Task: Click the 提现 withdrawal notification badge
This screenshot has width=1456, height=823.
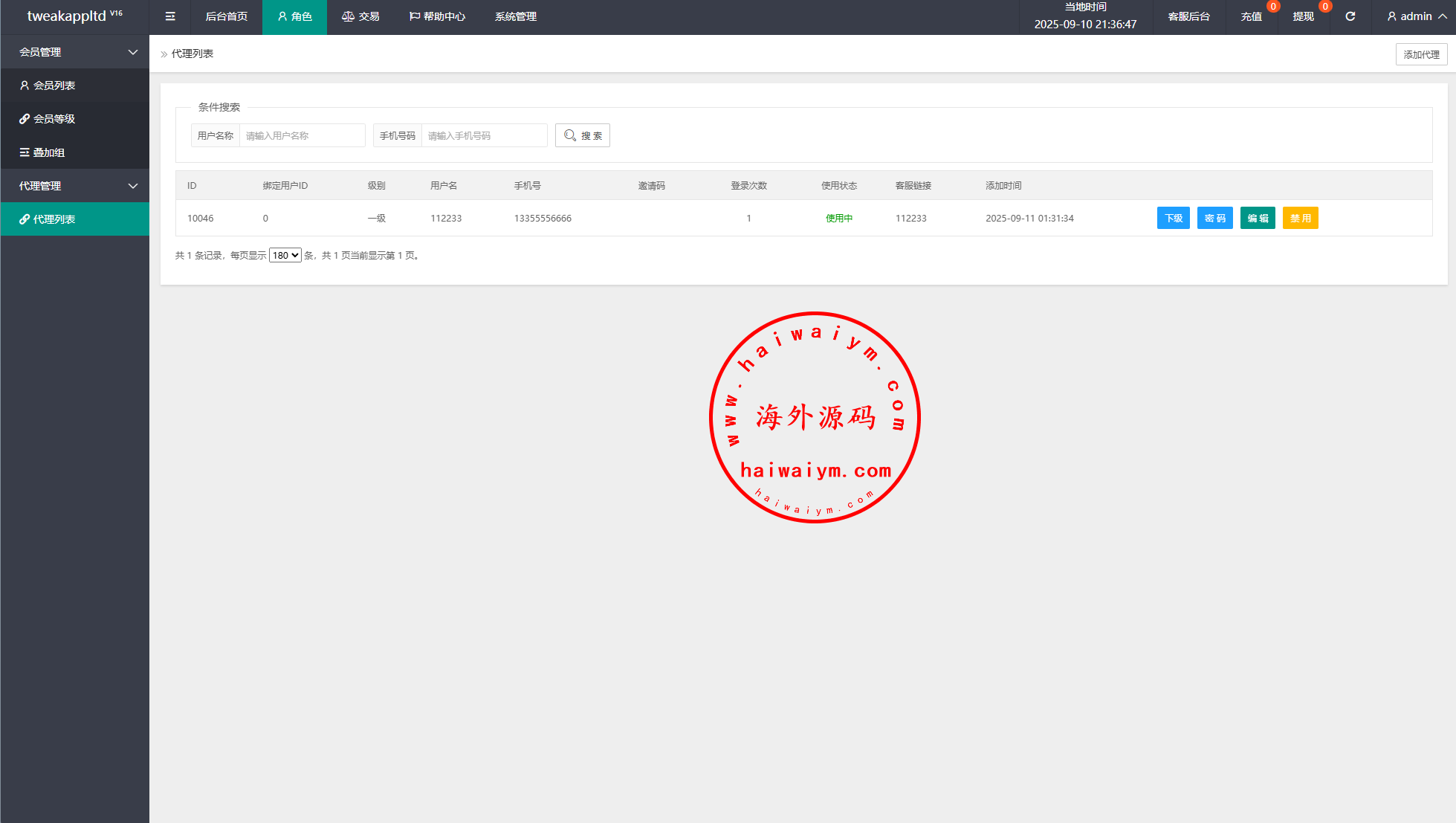Action: click(x=1324, y=7)
